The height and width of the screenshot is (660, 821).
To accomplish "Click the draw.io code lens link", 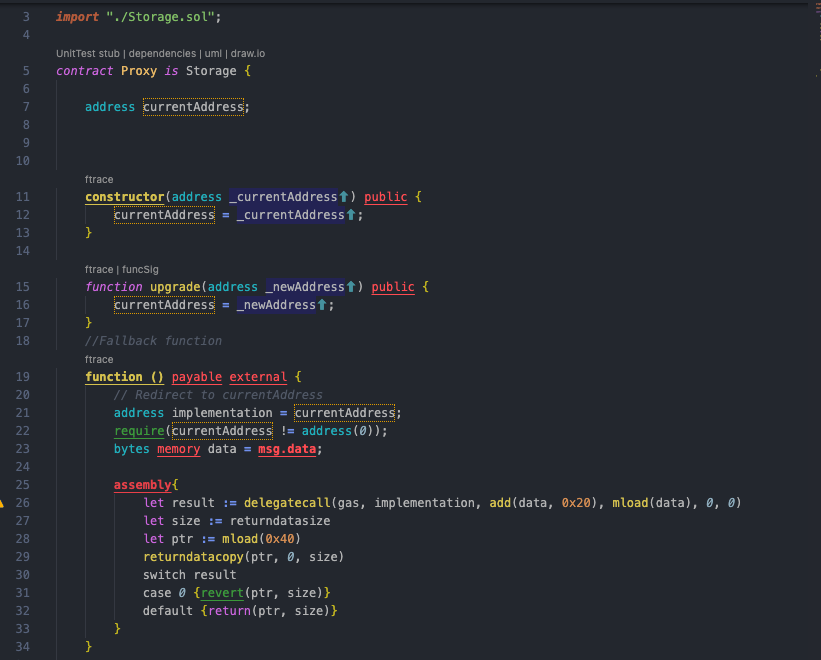I will pyautogui.click(x=248, y=53).
